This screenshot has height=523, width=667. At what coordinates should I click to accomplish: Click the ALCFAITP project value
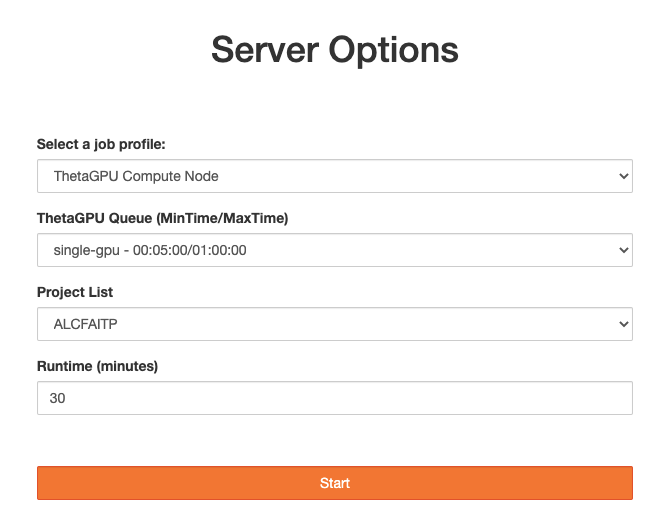pyautogui.click(x=86, y=324)
